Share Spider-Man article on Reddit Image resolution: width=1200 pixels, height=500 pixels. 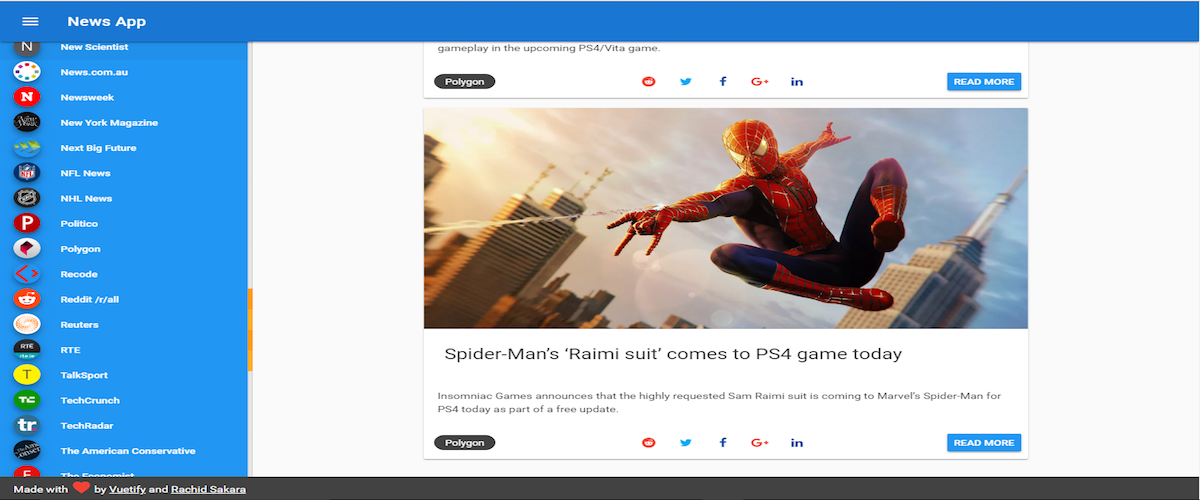click(649, 442)
